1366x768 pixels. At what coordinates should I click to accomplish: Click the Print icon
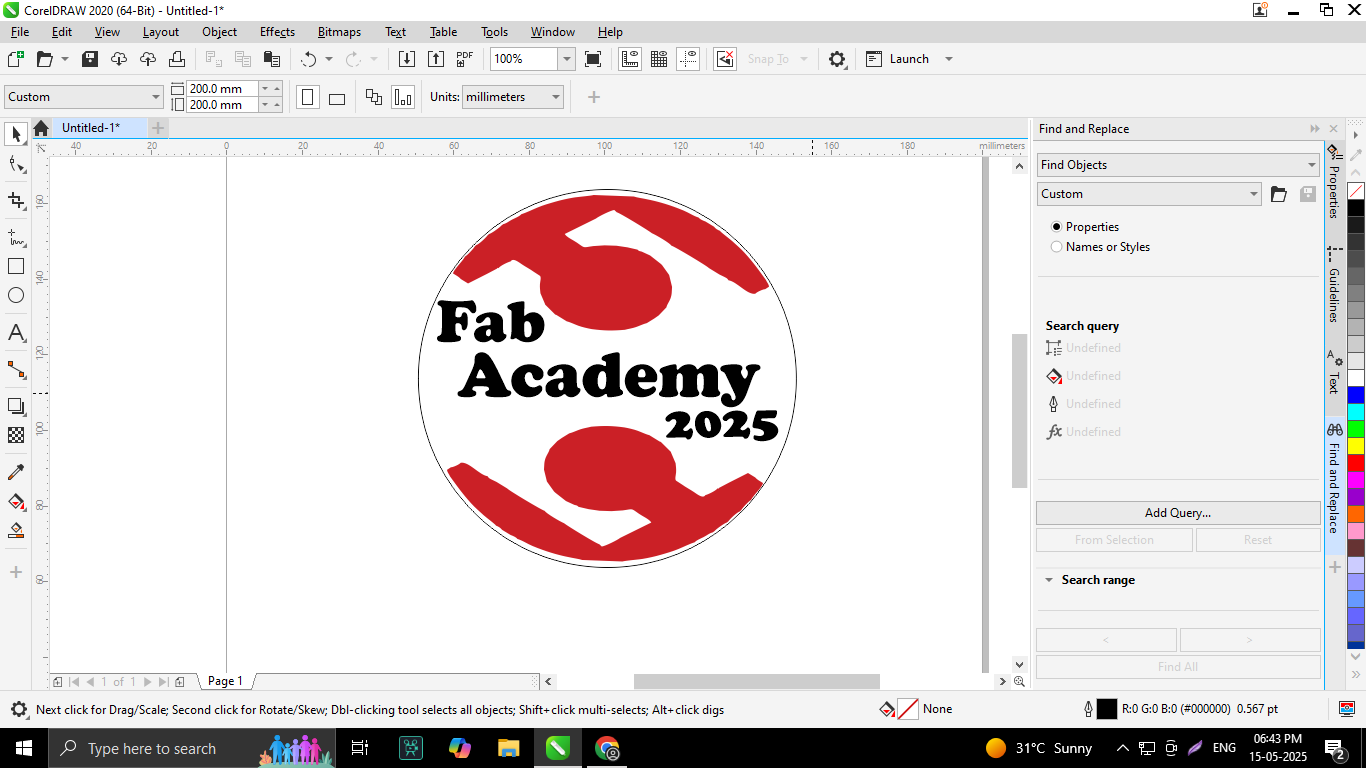click(177, 59)
